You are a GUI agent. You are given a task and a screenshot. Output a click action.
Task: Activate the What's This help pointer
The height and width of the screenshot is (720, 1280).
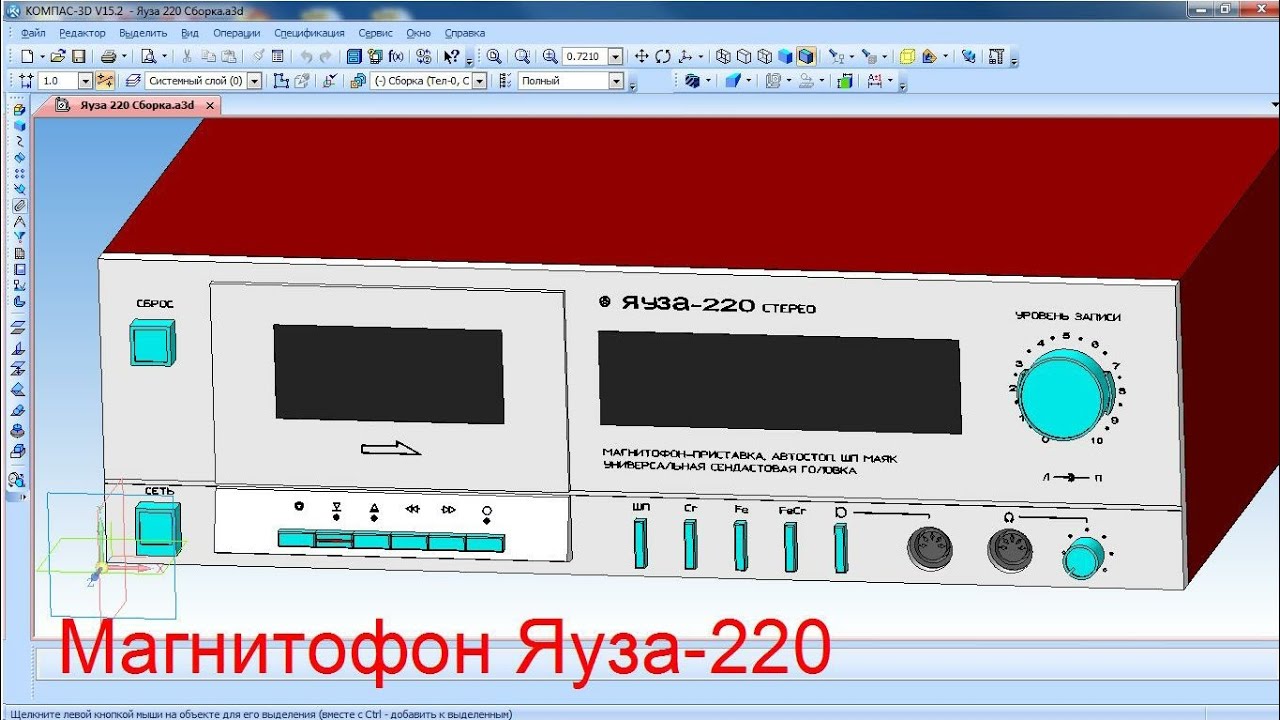(x=451, y=57)
